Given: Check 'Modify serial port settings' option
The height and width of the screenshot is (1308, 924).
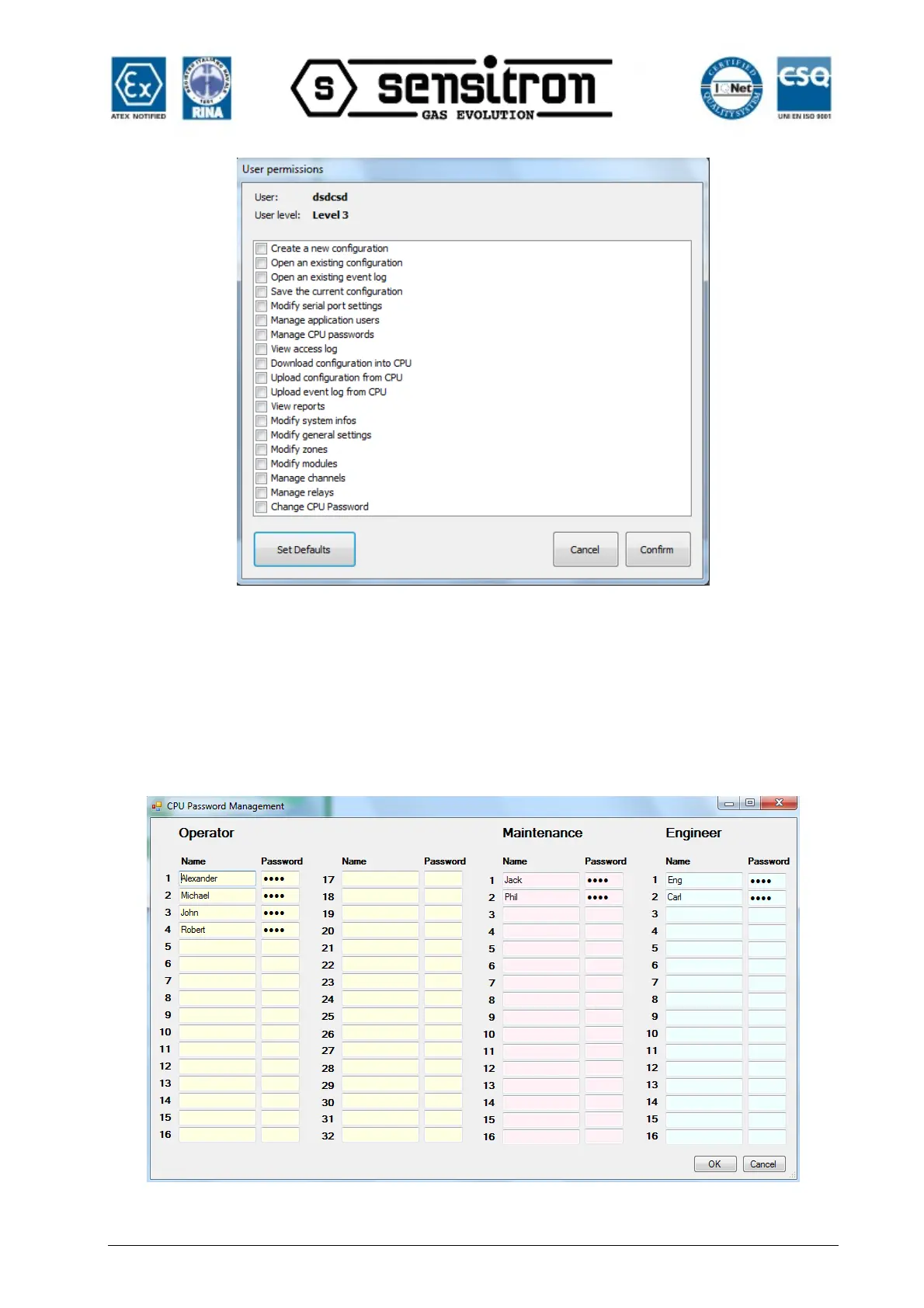Looking at the screenshot, I should coord(262,306).
